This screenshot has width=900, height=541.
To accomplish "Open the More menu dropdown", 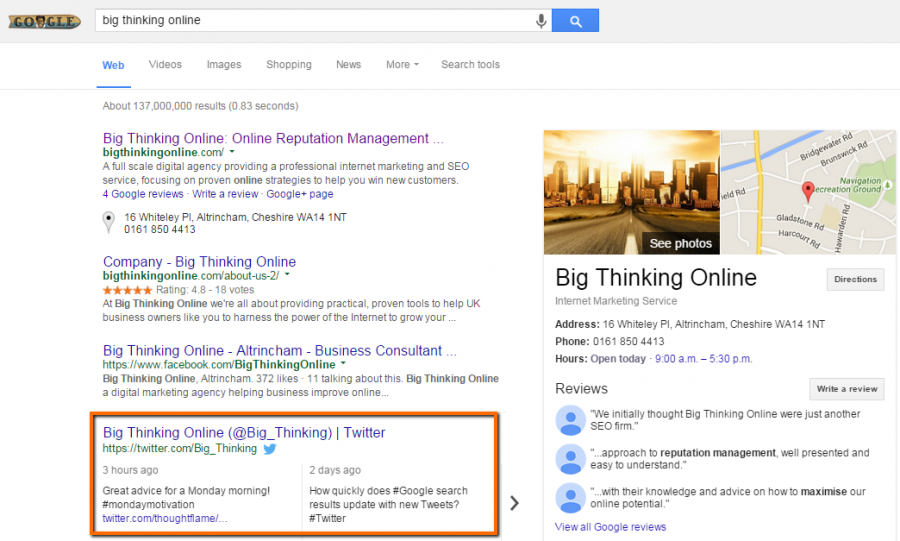I will 402,65.
